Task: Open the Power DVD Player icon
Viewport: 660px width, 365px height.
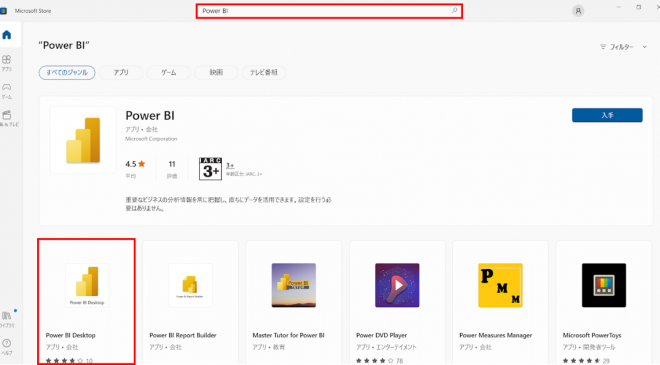Action: point(397,285)
